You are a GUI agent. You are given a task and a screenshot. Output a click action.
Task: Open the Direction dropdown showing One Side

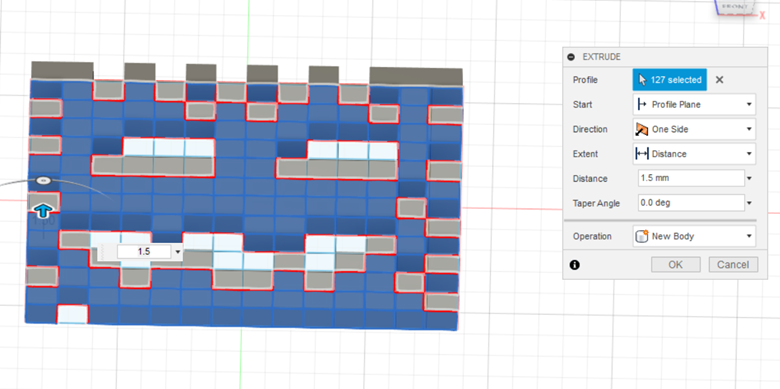[x=694, y=129]
